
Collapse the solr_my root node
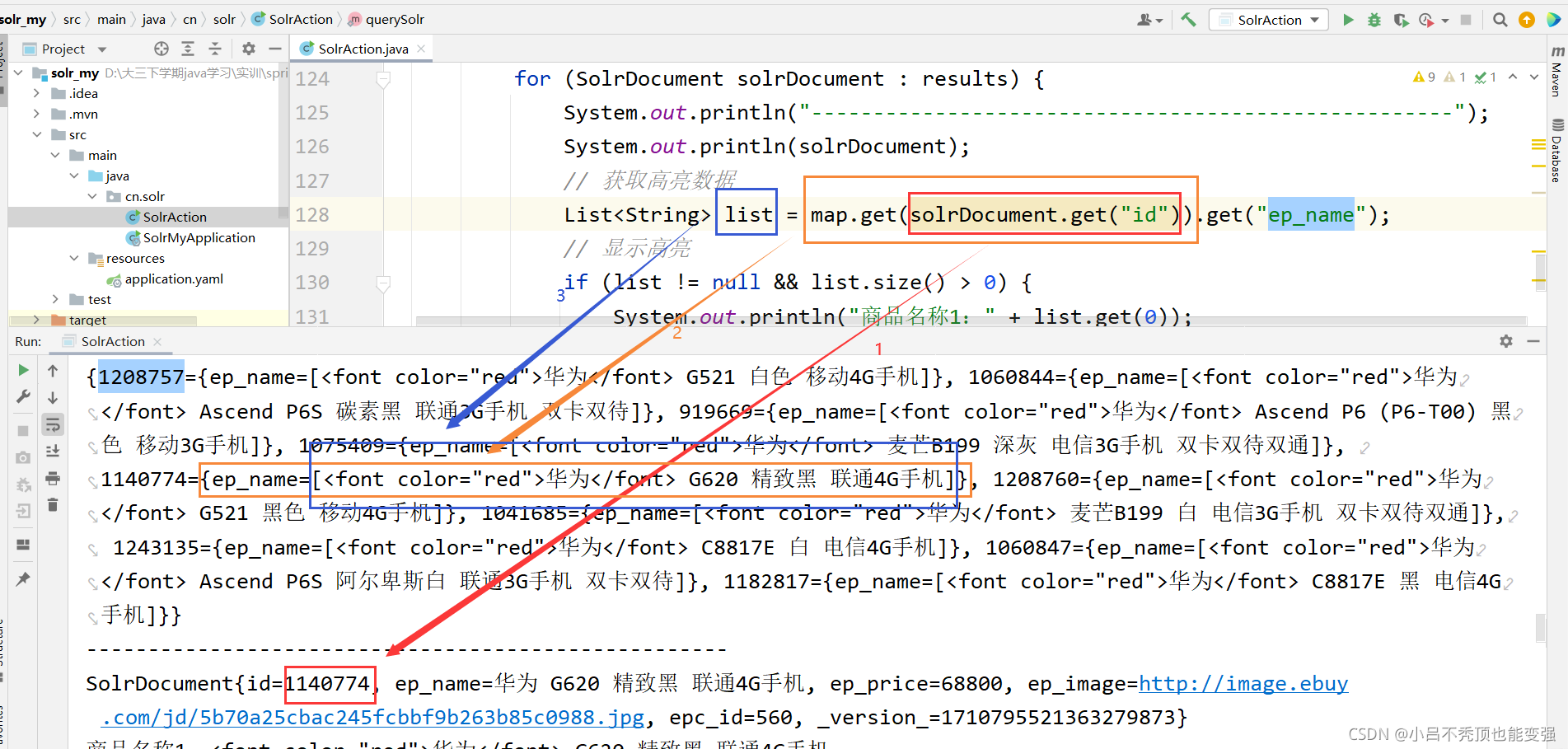pyautogui.click(x=18, y=73)
